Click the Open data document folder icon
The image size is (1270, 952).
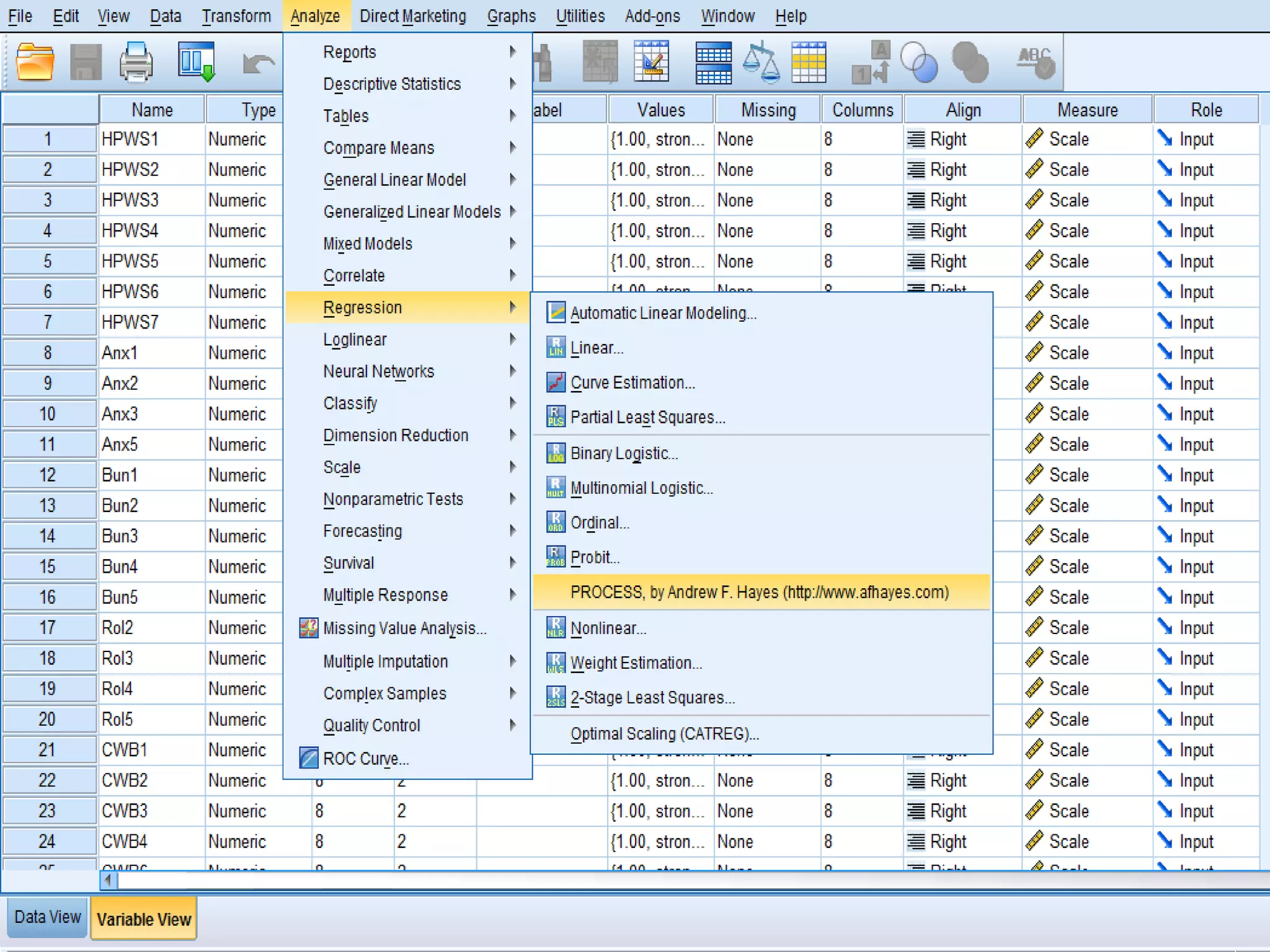pyautogui.click(x=35, y=62)
